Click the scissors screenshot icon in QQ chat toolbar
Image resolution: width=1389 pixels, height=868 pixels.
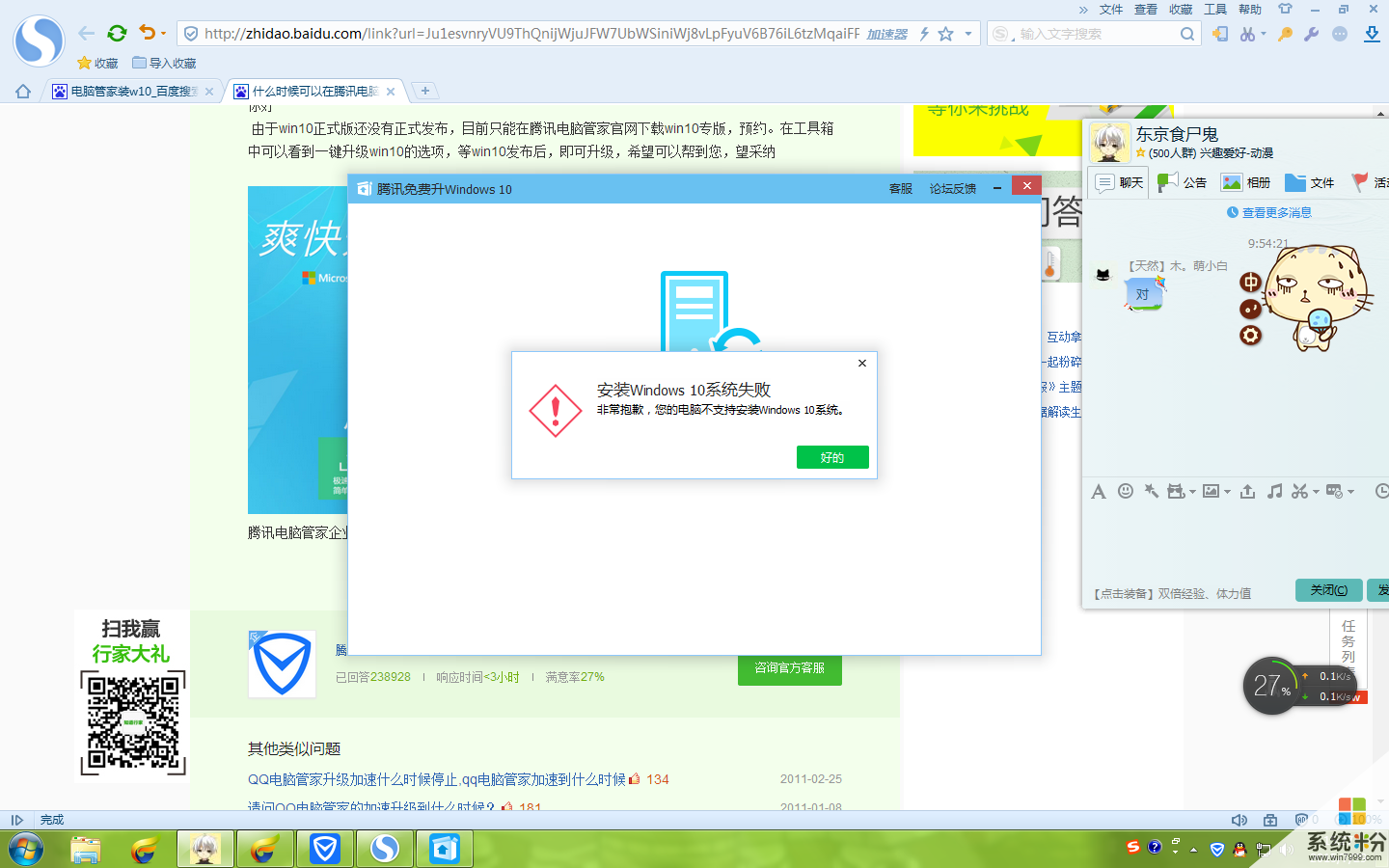tap(1299, 491)
